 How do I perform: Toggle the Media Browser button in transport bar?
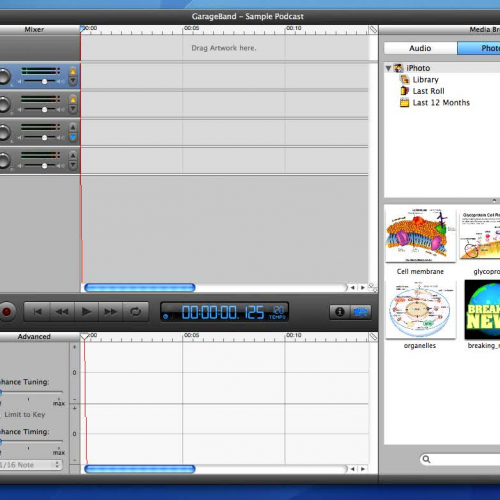coord(361,312)
